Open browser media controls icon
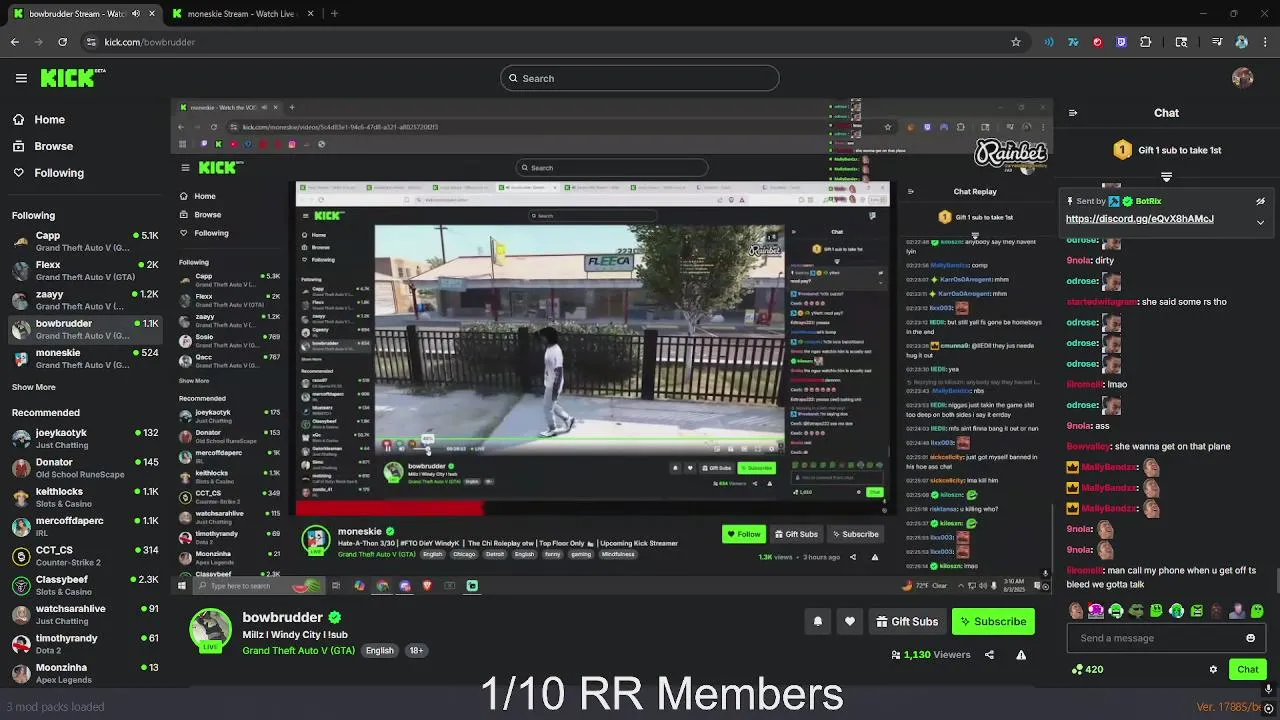 coord(1217,42)
